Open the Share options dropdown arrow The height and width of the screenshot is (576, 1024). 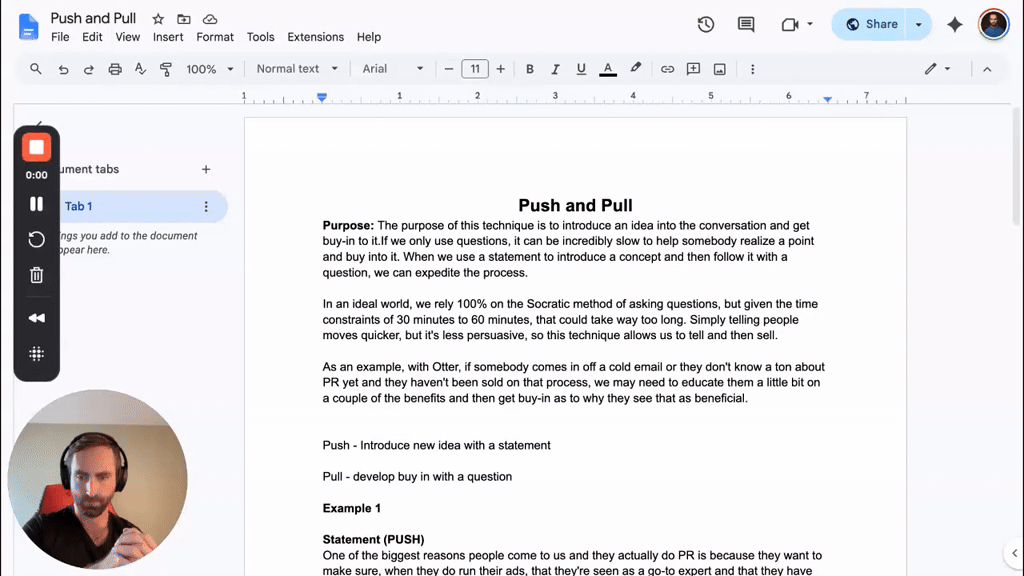tap(918, 25)
